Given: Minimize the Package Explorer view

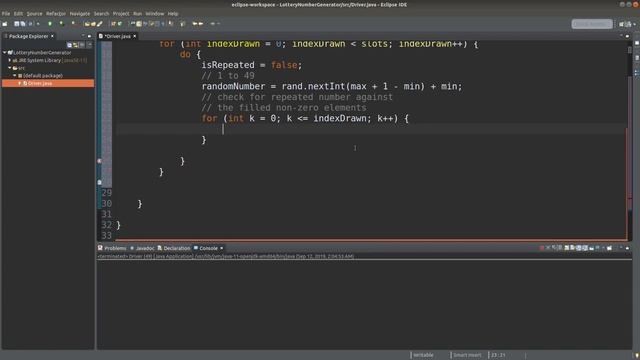Looking at the screenshot, I should [x=83, y=36].
